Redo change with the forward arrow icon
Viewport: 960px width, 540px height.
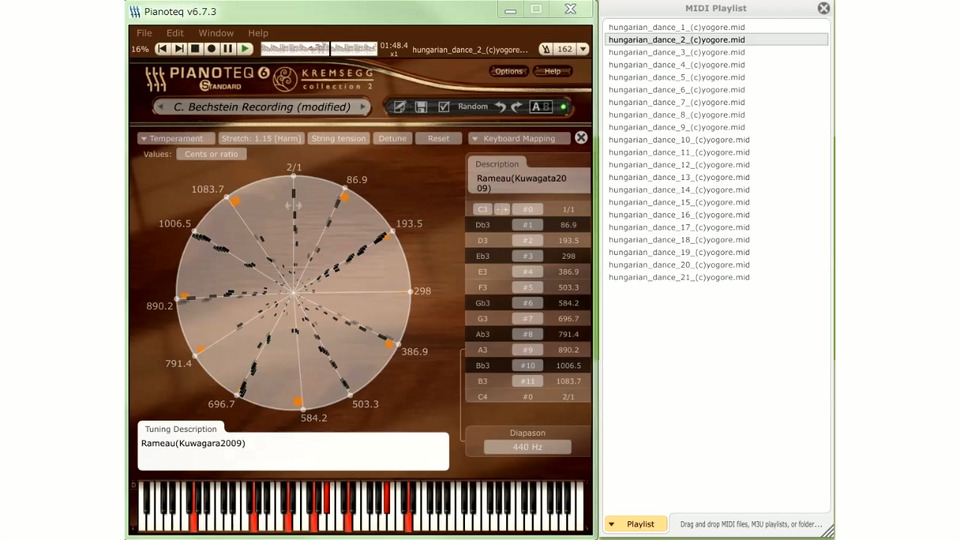tap(517, 107)
